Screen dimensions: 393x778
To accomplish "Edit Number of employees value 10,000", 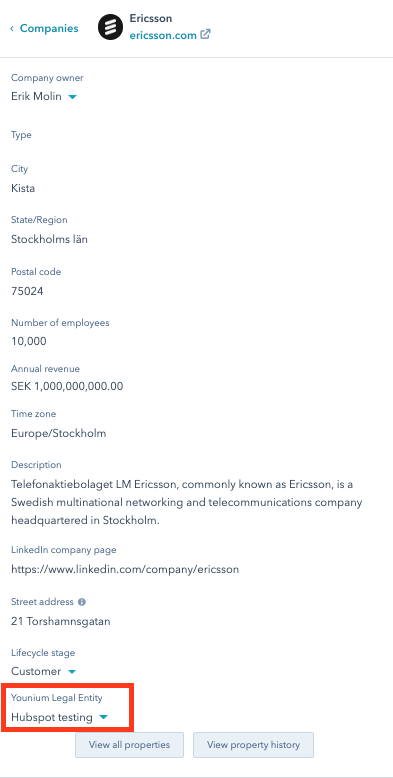I will [x=28, y=341].
